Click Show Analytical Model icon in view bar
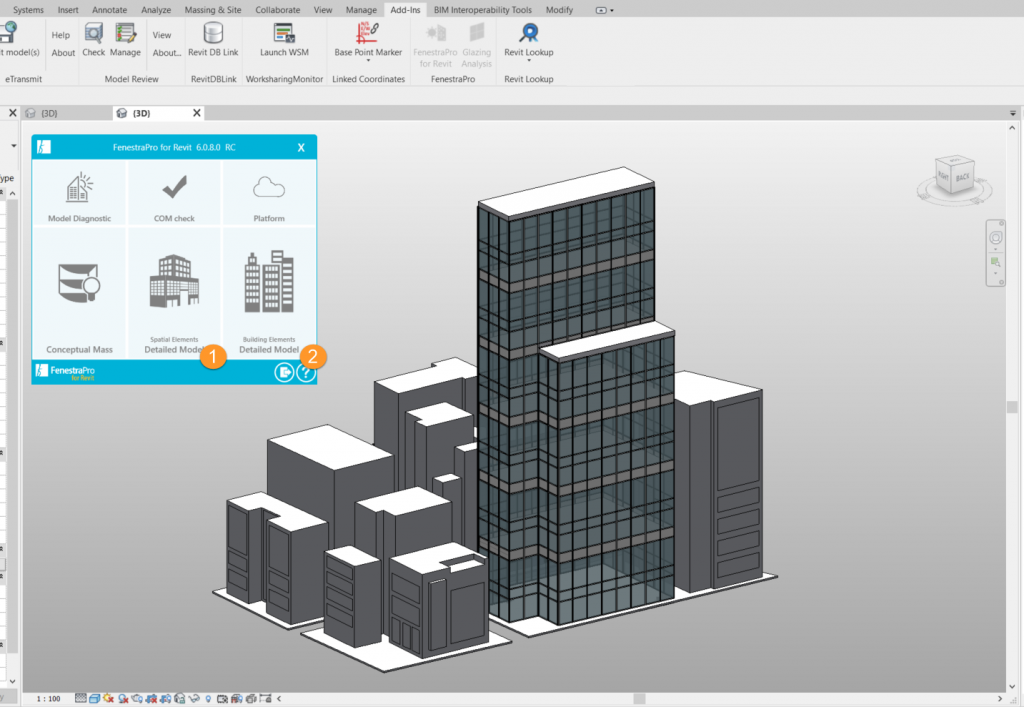 tap(237, 699)
